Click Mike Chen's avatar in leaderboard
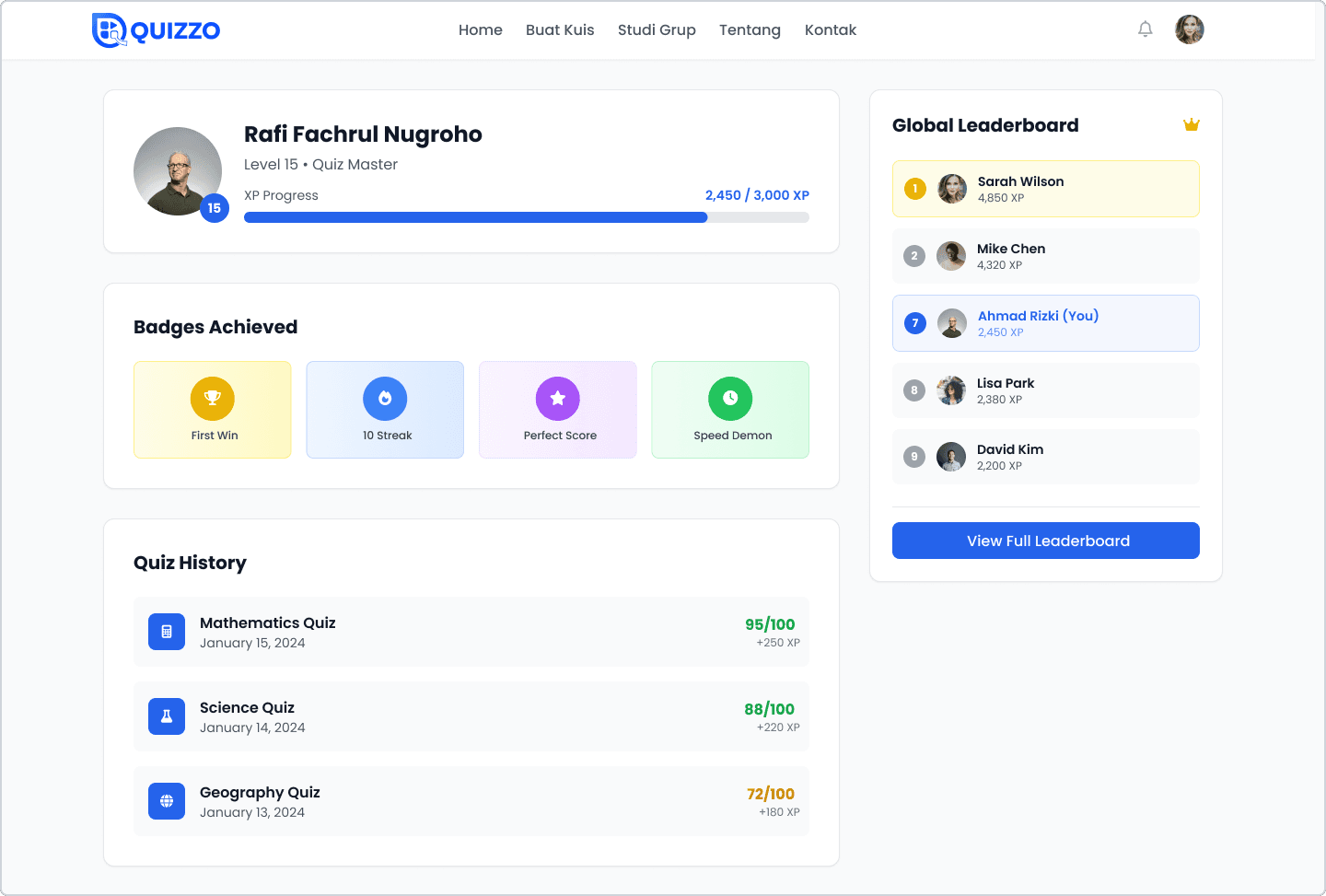Viewport: 1326px width, 896px height. click(x=951, y=256)
